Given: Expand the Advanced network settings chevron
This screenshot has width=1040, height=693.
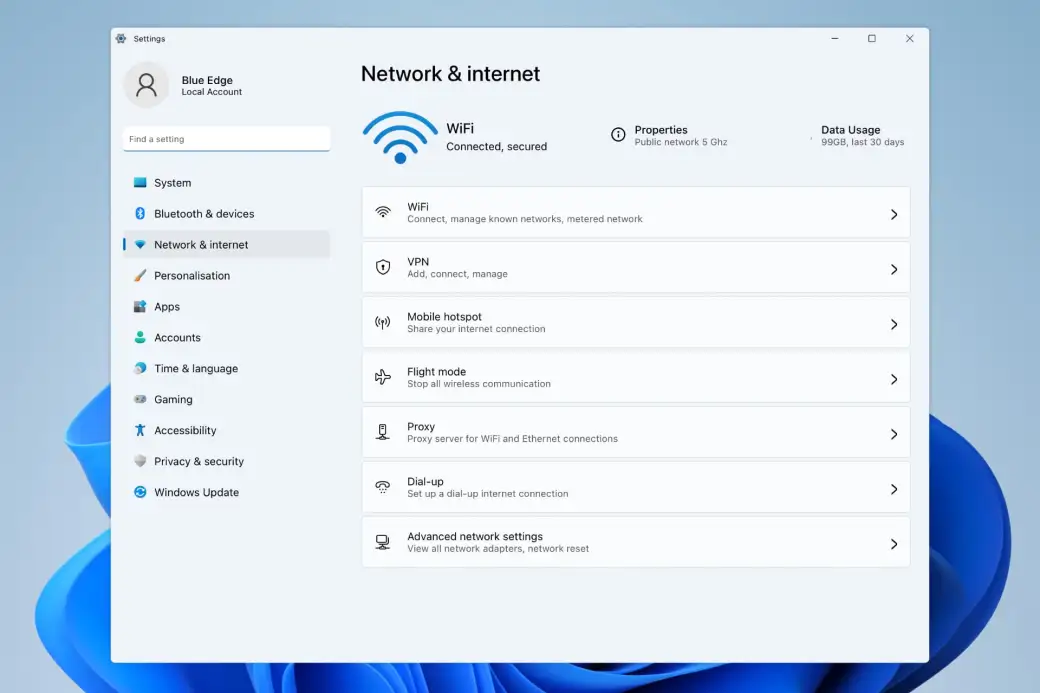Looking at the screenshot, I should pos(894,544).
